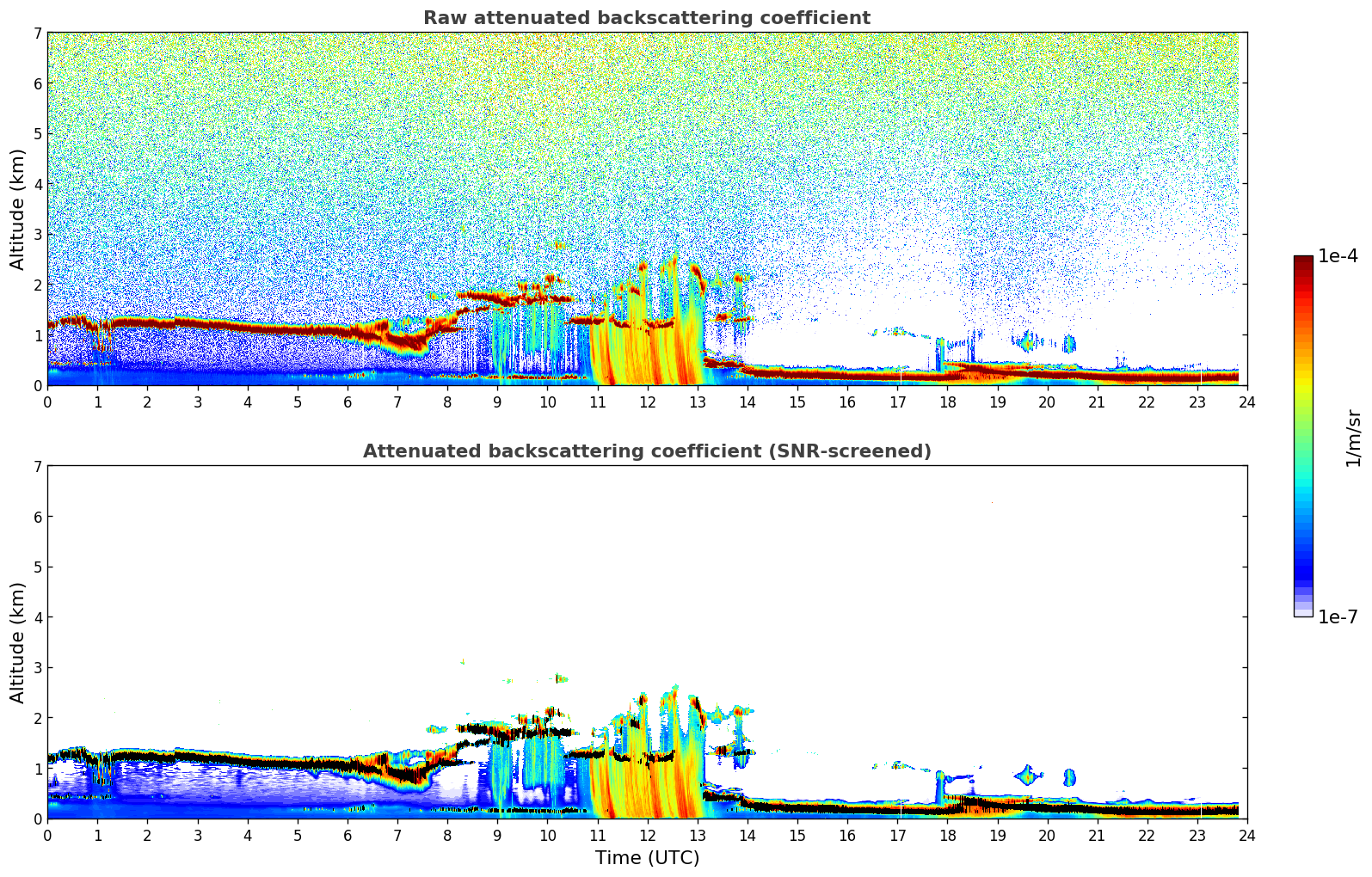Click the 'Attenuated backscattering coefficient (SNR-screened)' title
The image size is (1372, 877).
click(x=647, y=451)
